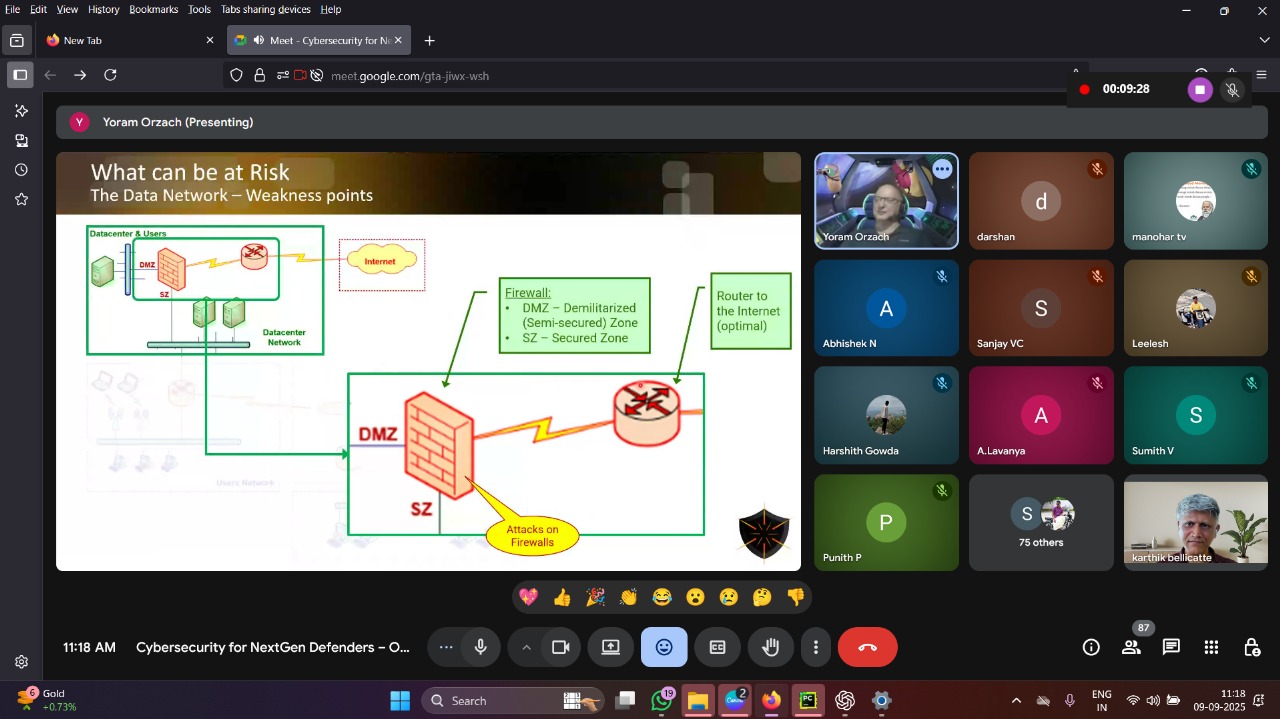Screen dimensions: 1280x719
Task: Click the red Leave call button
Action: (867, 647)
